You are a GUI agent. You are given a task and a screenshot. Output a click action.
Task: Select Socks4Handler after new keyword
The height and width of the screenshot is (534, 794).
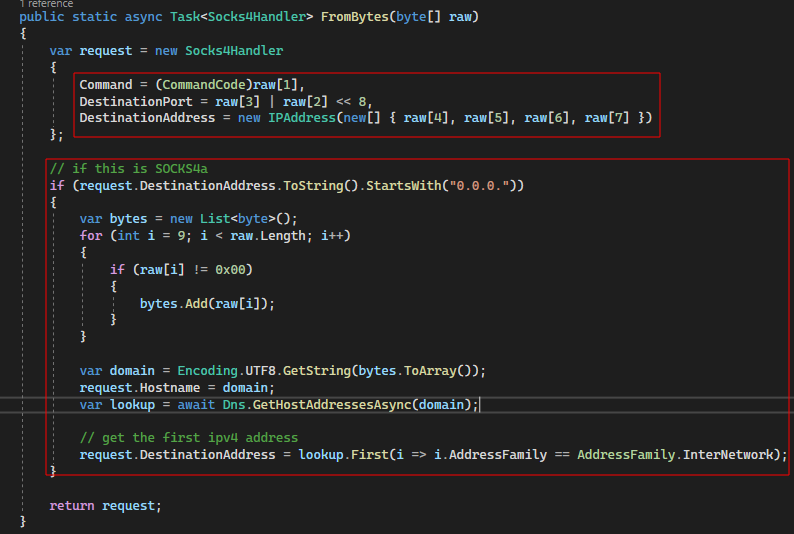click(x=234, y=51)
